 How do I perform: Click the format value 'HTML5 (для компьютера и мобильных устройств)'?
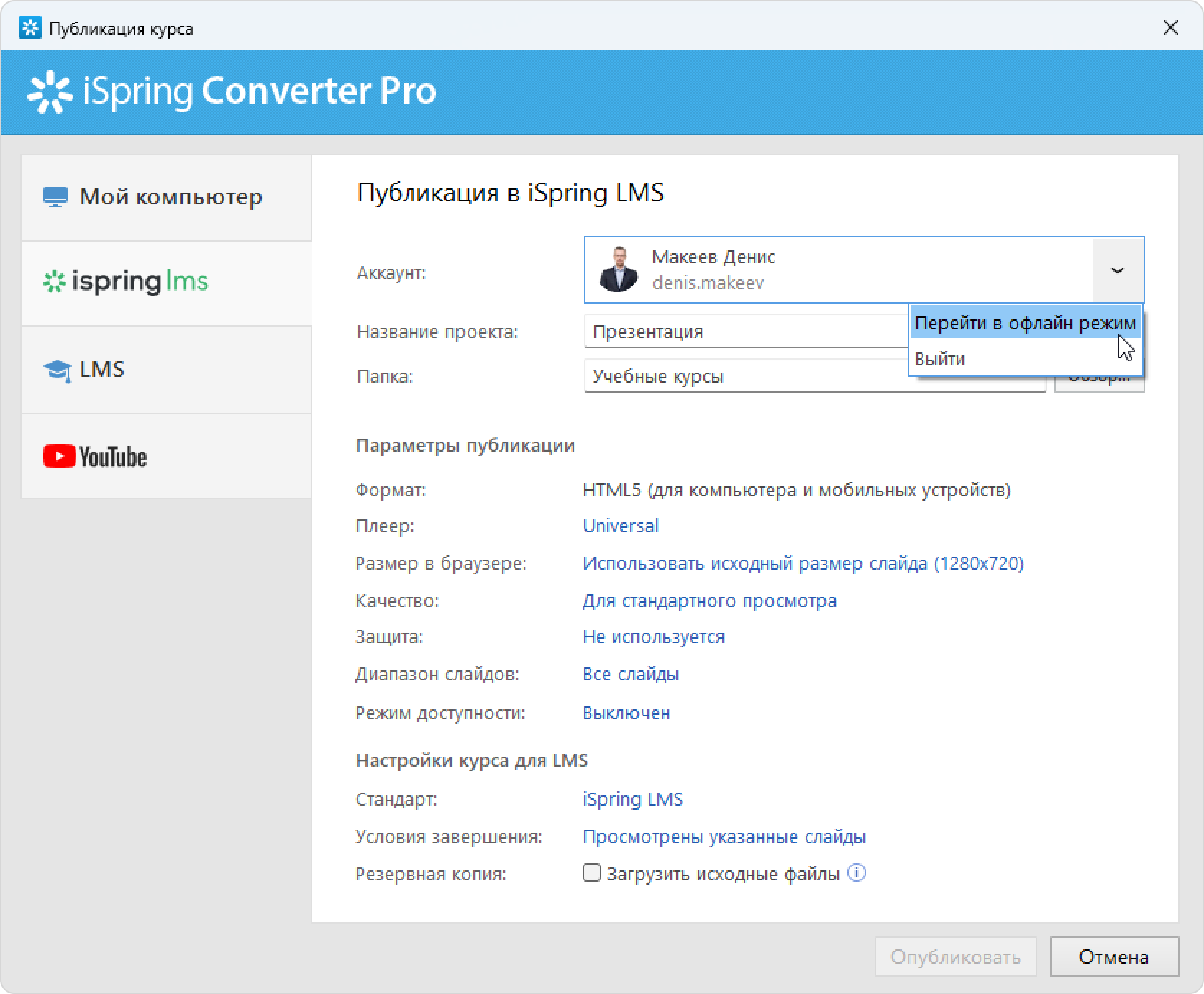click(x=797, y=490)
